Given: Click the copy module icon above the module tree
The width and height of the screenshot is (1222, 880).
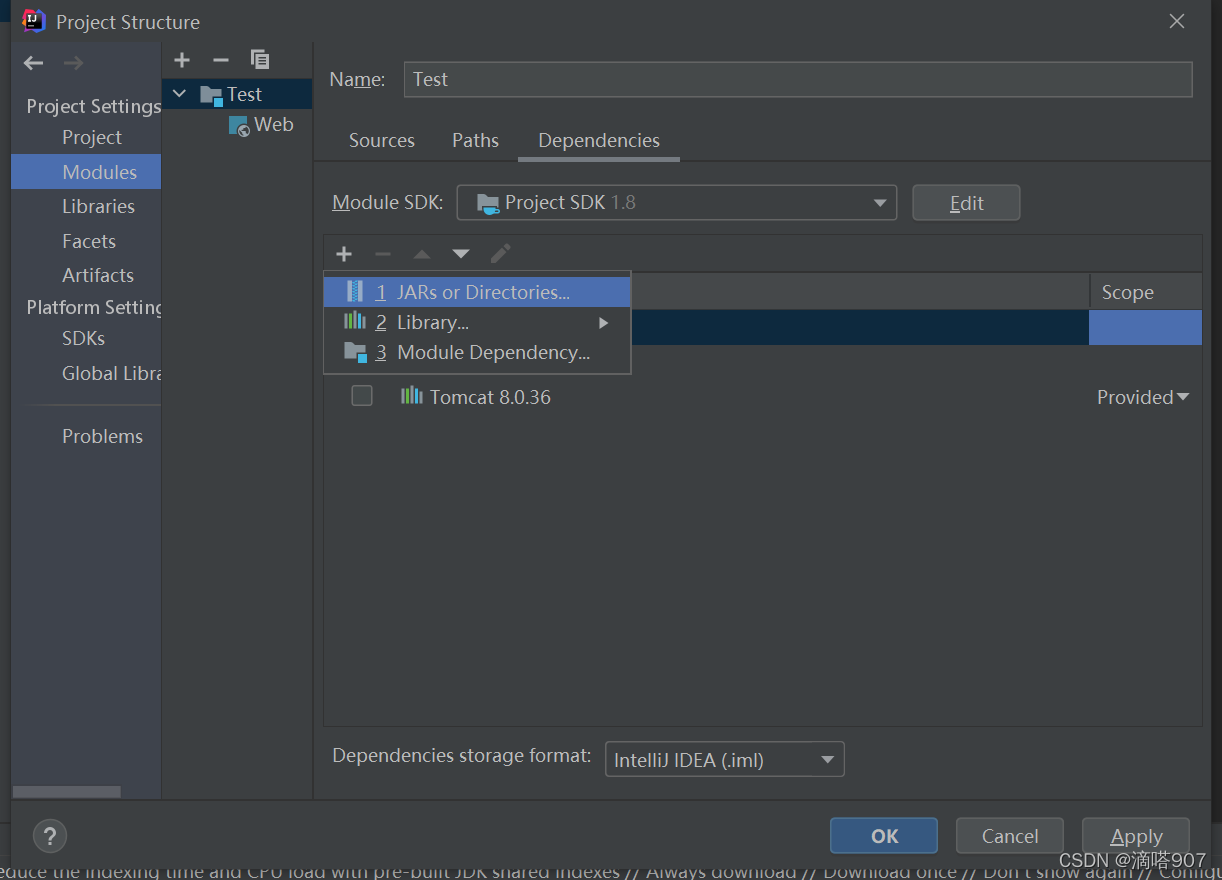Looking at the screenshot, I should [260, 60].
